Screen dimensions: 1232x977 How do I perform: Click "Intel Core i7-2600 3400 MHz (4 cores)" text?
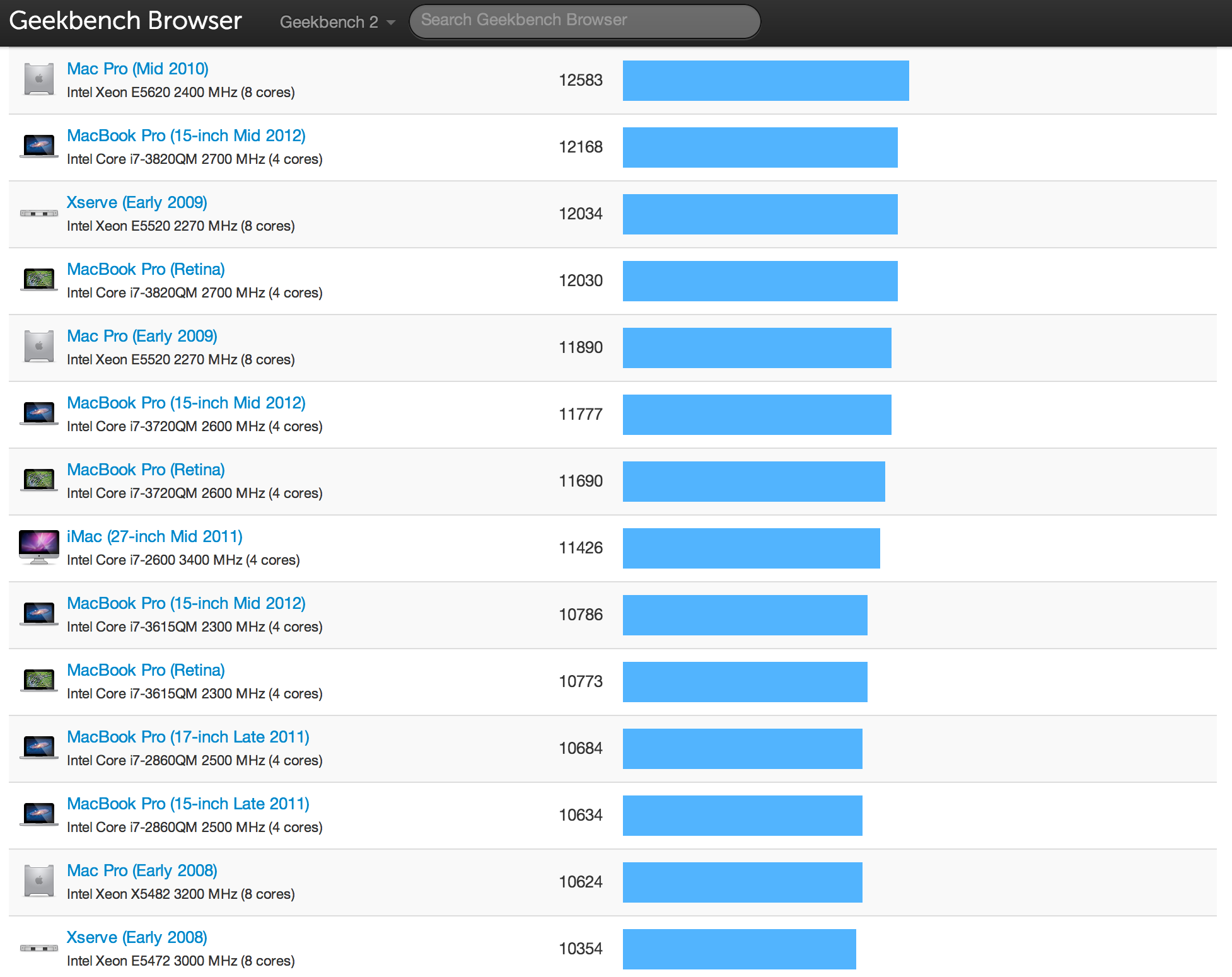(x=183, y=560)
